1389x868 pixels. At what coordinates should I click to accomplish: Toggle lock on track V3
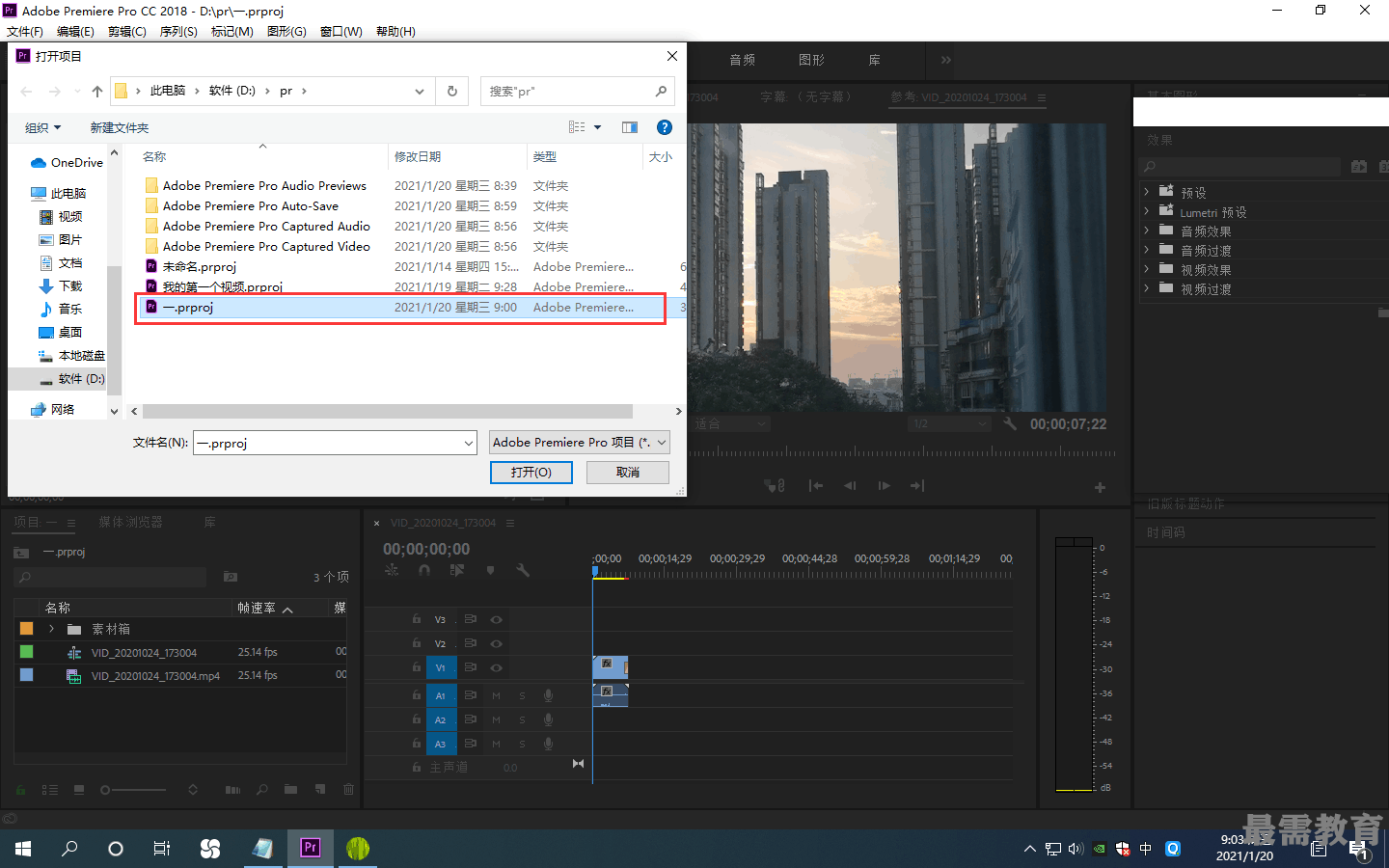click(417, 619)
